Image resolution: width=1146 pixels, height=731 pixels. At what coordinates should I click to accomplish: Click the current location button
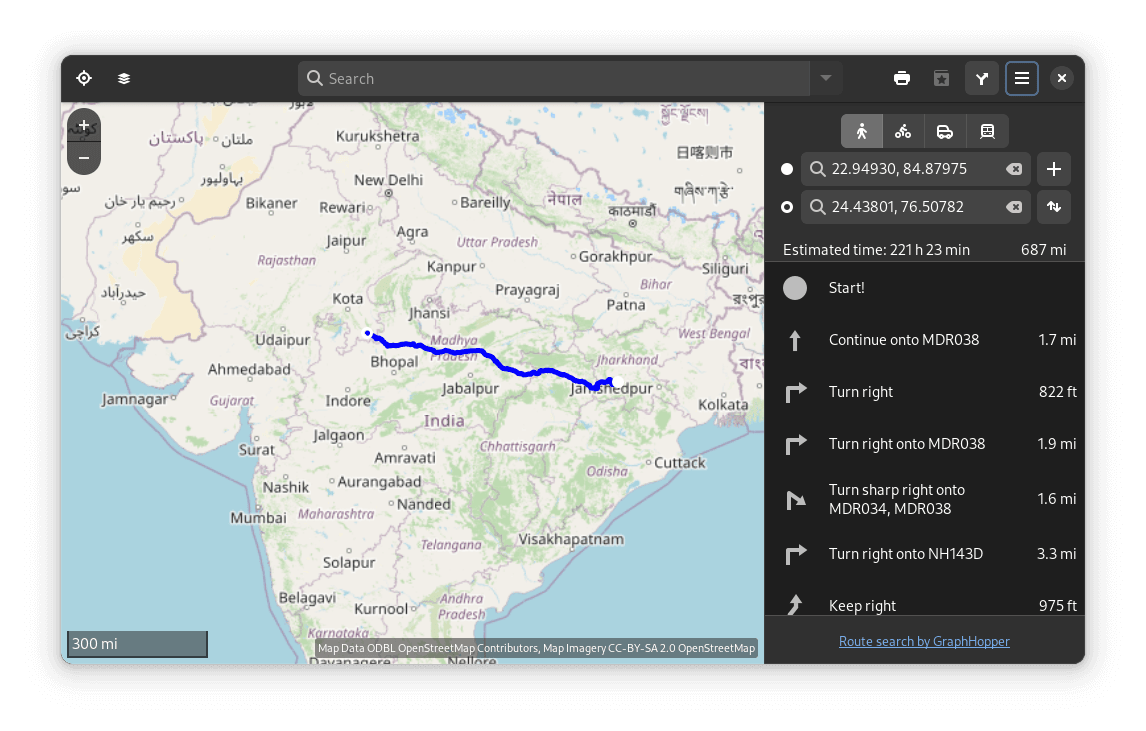coord(84,78)
